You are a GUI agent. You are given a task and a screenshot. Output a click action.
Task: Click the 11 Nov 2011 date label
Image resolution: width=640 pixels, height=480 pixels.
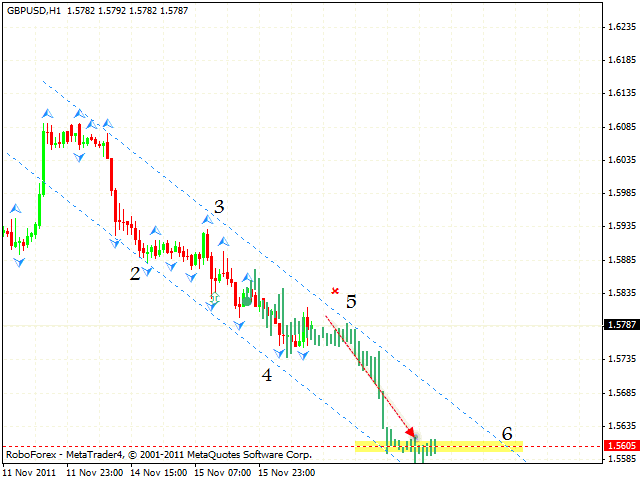point(31,470)
